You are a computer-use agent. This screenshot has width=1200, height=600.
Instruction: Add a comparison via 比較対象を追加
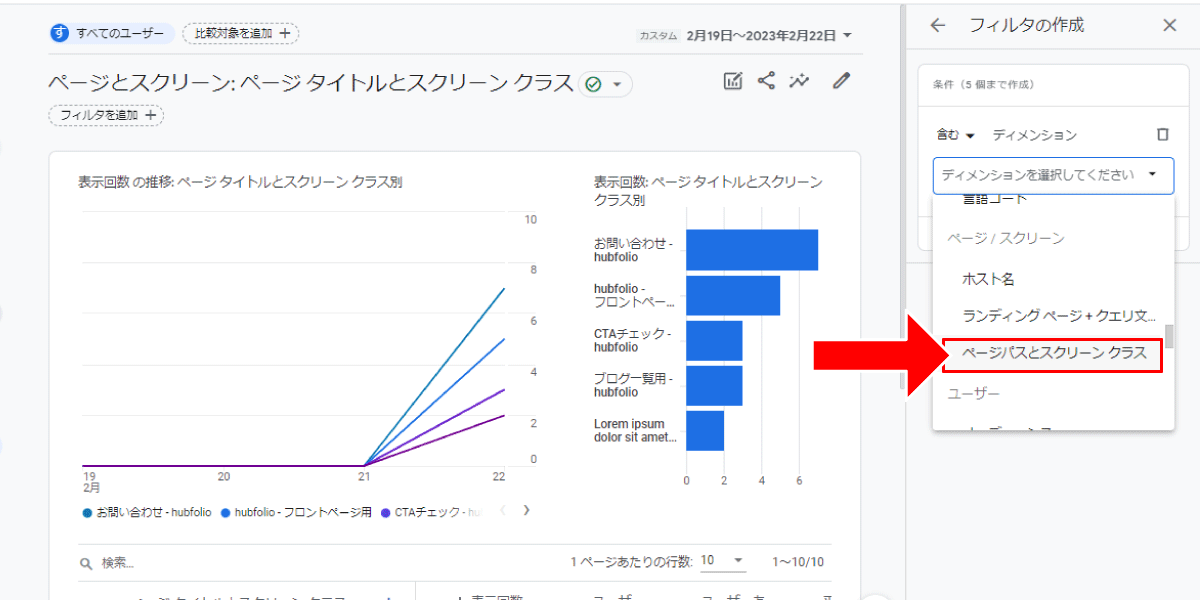coord(241,33)
